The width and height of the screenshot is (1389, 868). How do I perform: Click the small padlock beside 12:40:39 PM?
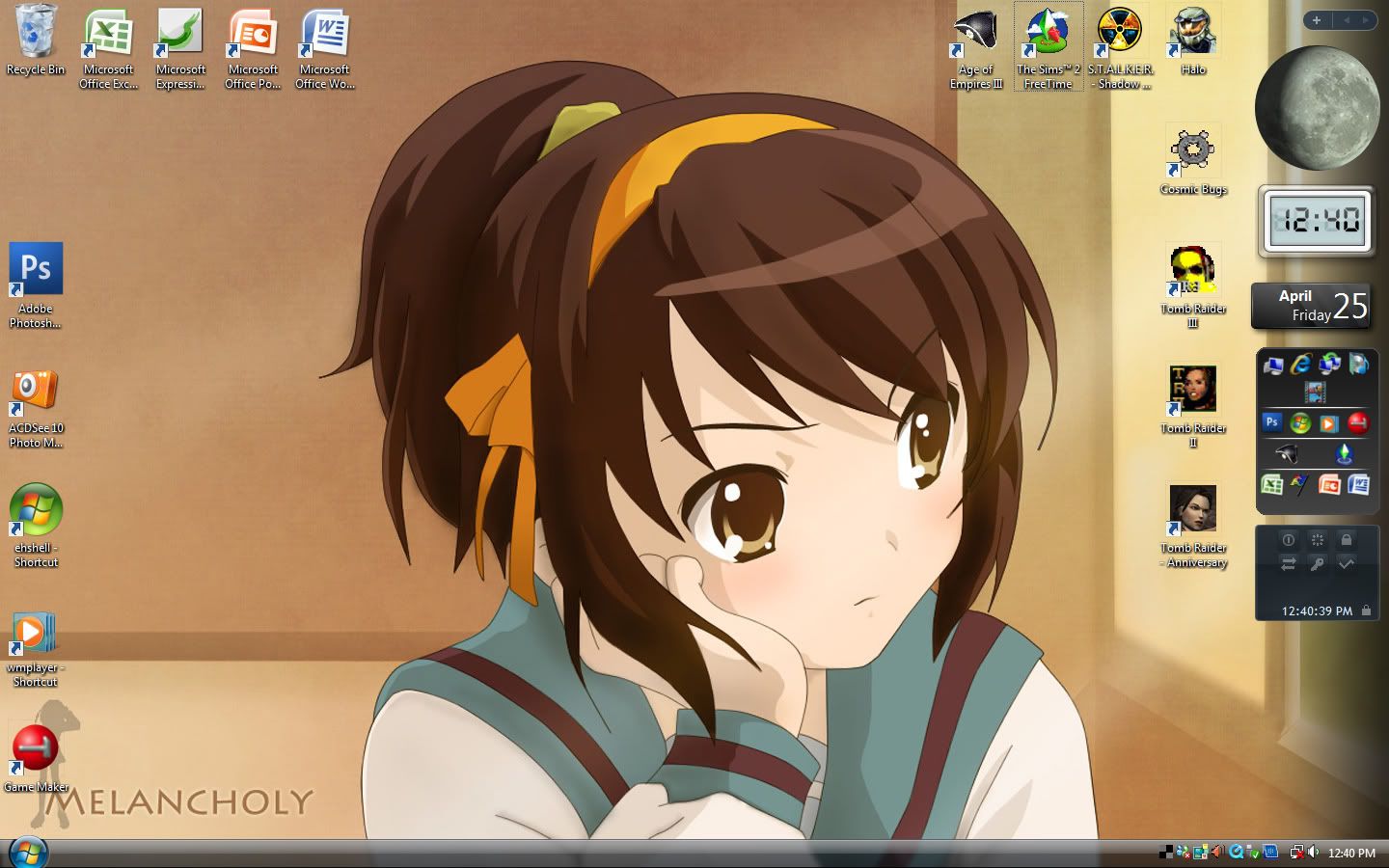[1366, 610]
